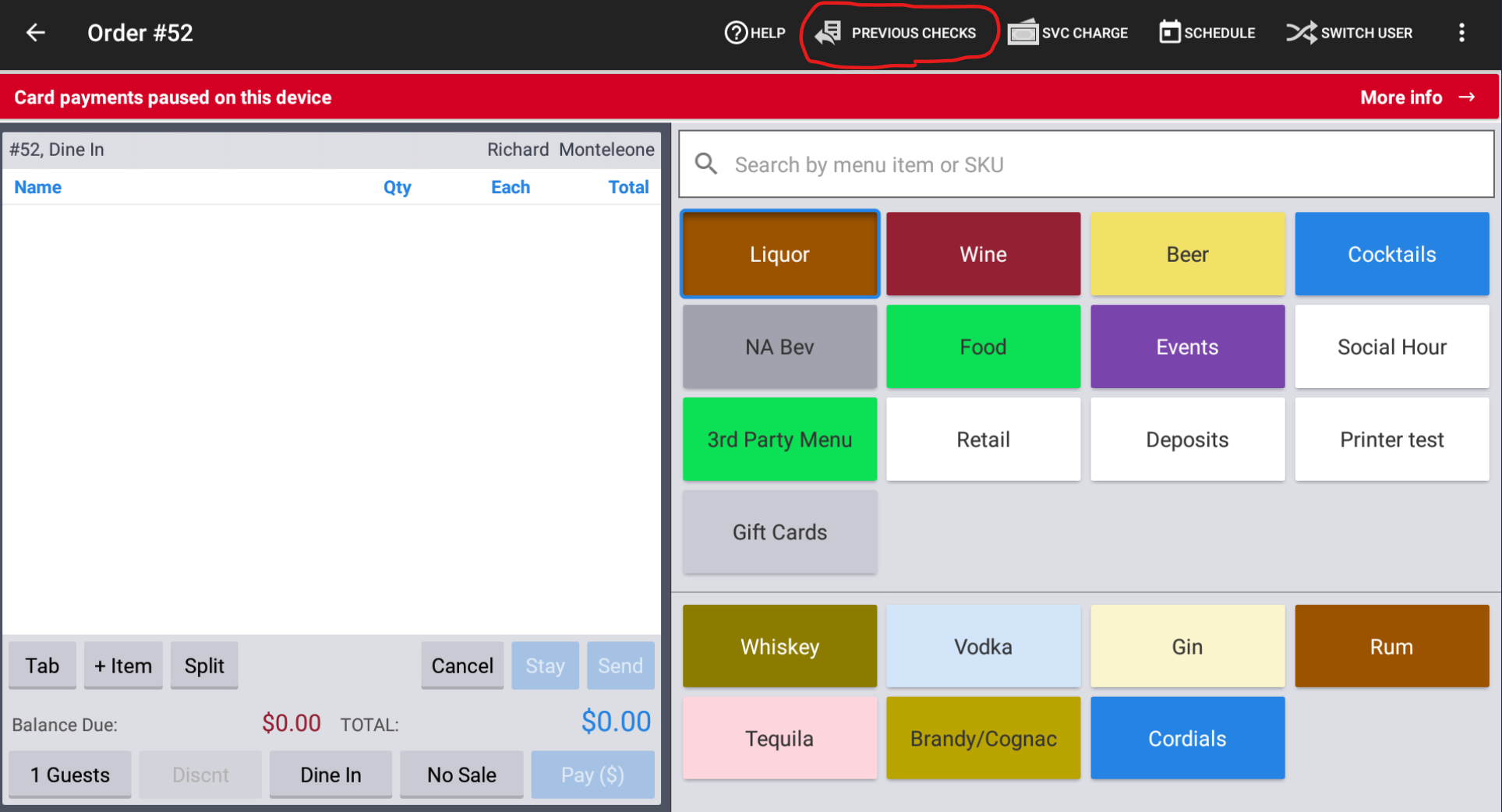Image resolution: width=1502 pixels, height=812 pixels.
Task: Choose the Printer test category
Action: 1391,440
